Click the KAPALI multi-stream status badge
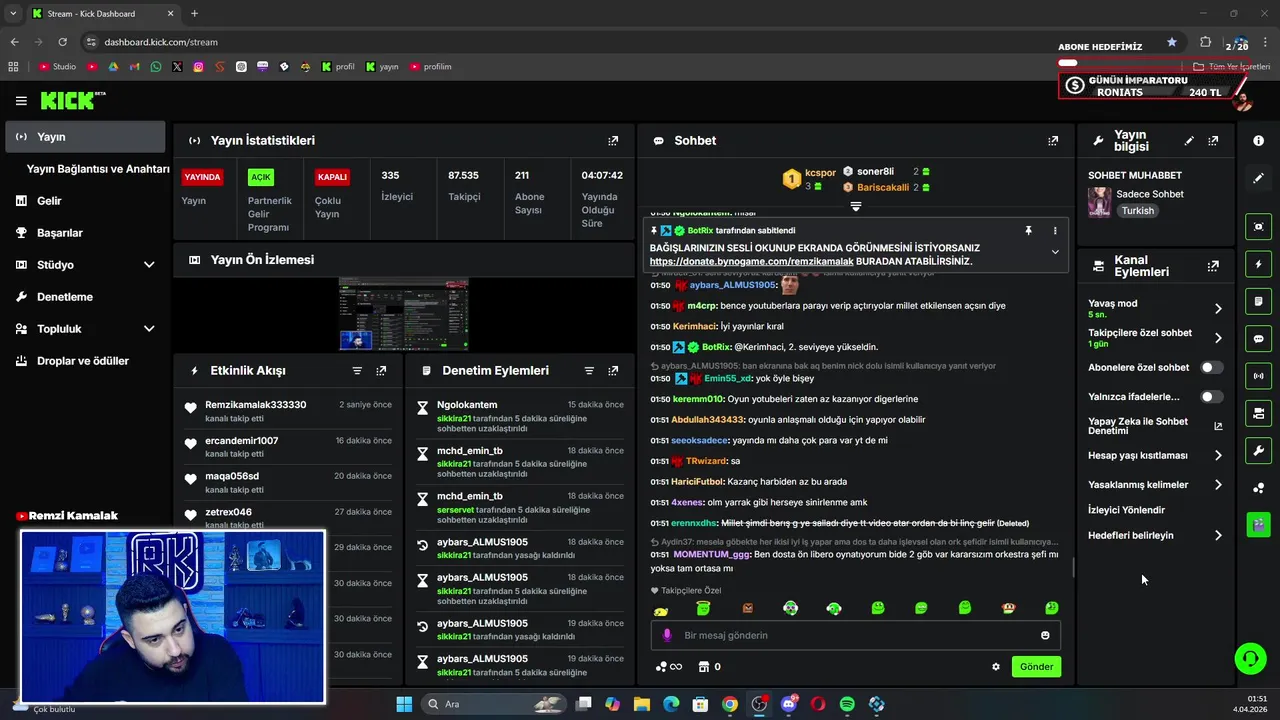The image size is (1280, 720). [x=332, y=177]
